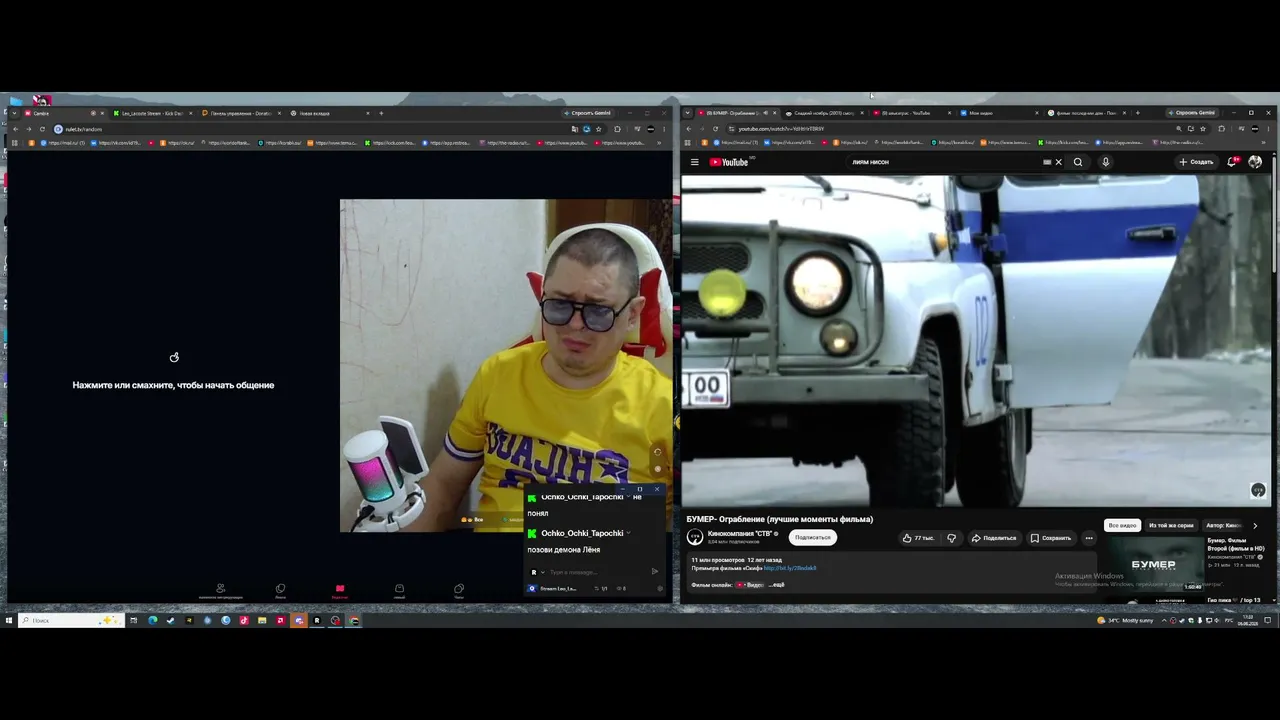Expand the video description with 'ещё'
This screenshot has height=720, width=1280.
[x=777, y=584]
